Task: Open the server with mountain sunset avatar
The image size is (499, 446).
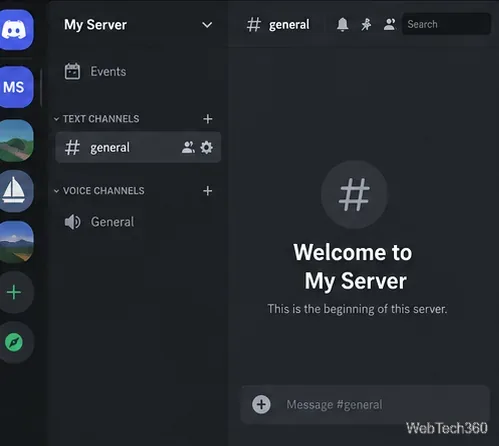Action: coord(15,242)
